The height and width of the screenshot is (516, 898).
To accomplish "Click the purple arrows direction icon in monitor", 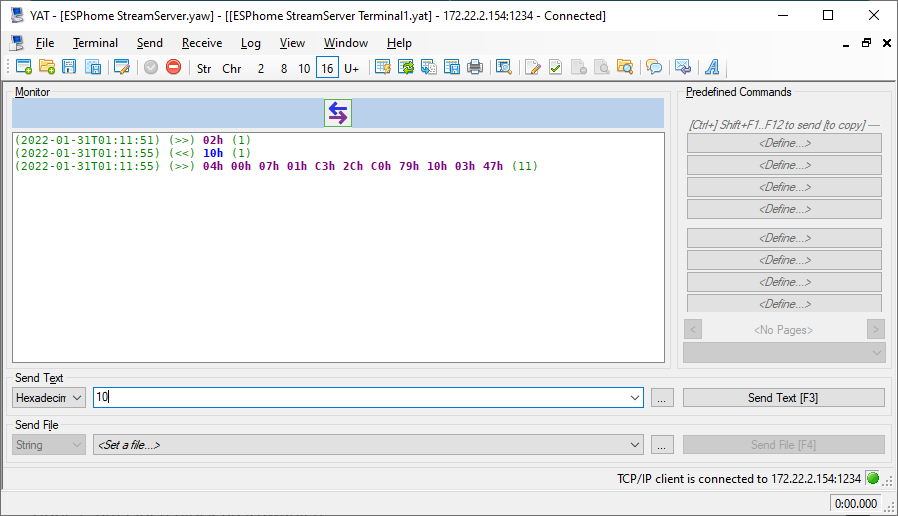I will [x=338, y=113].
